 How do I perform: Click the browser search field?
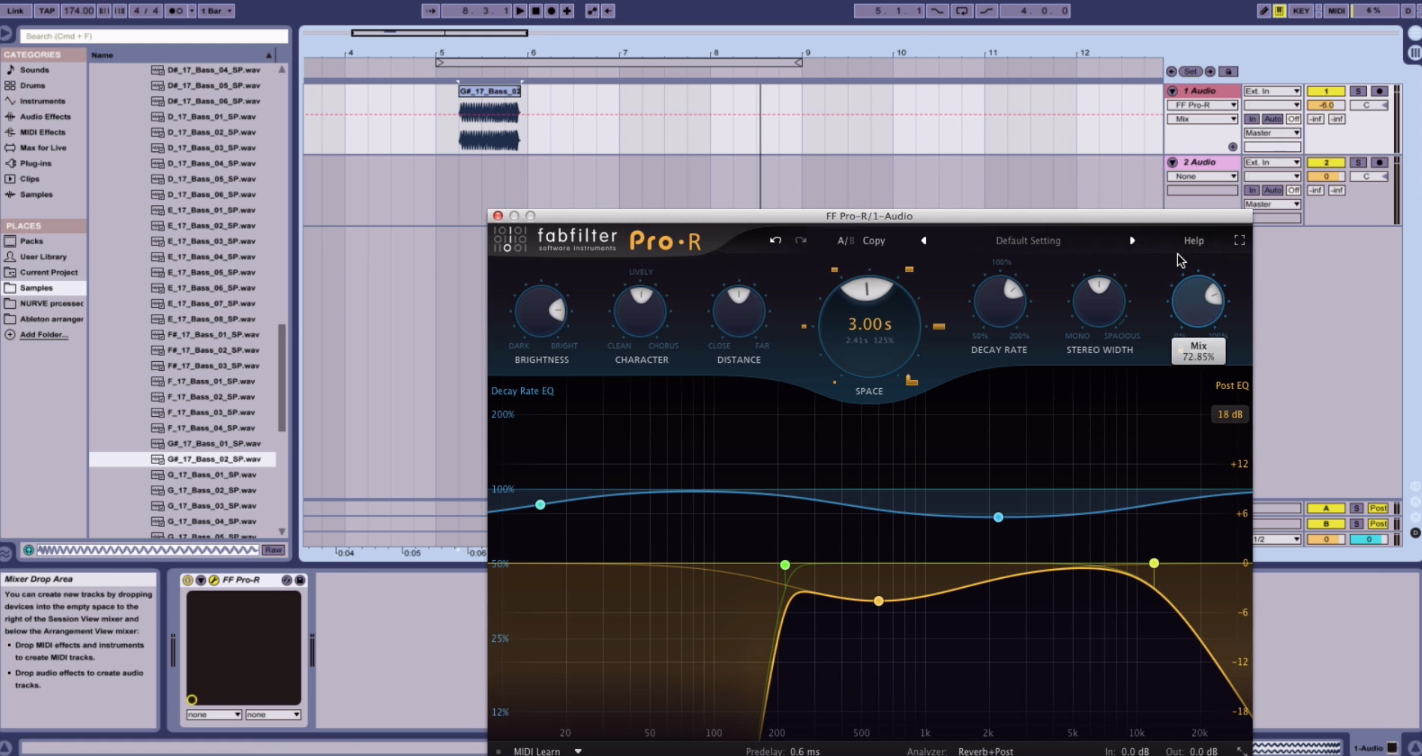tap(154, 36)
